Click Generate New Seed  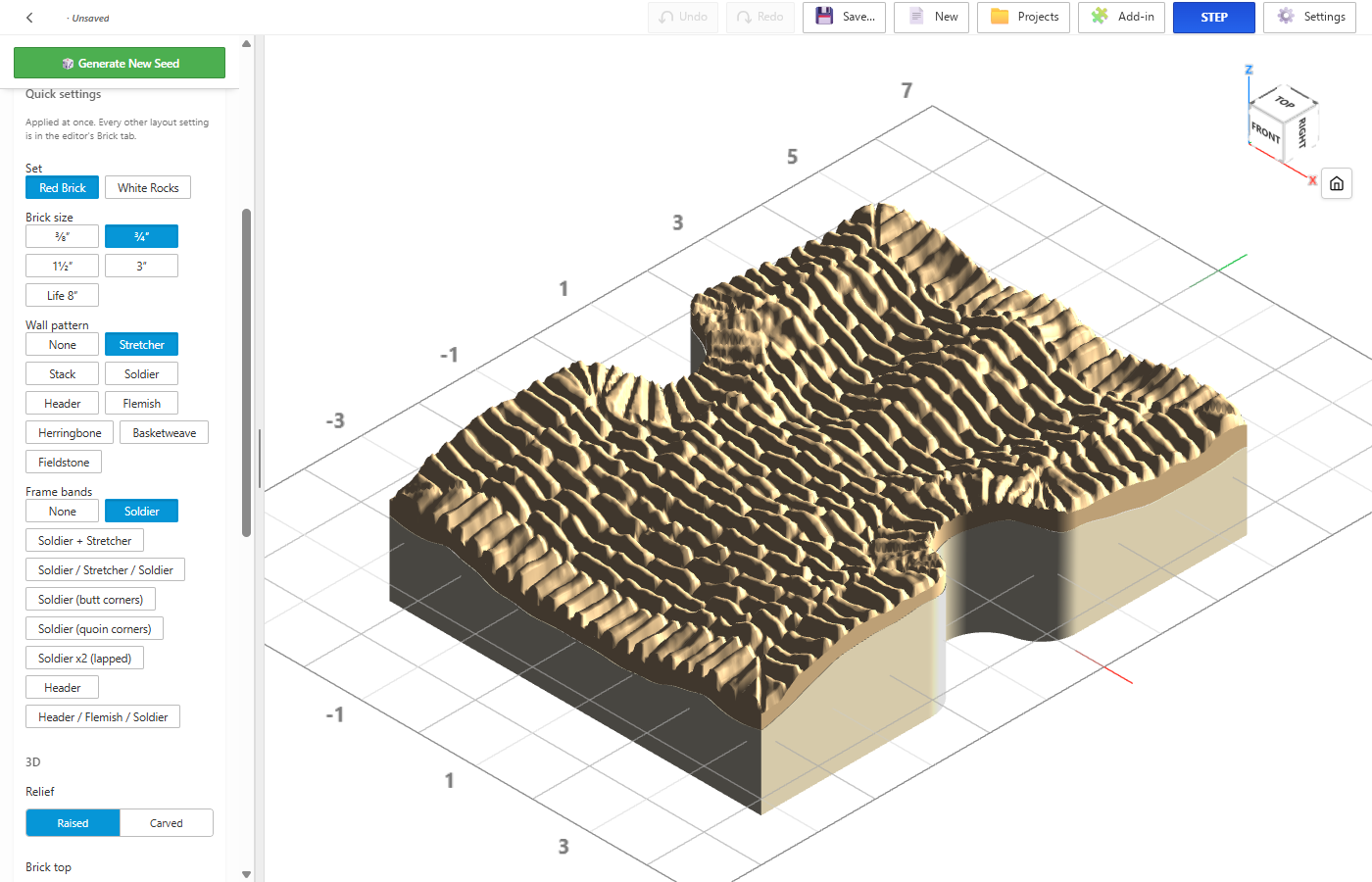pos(120,63)
